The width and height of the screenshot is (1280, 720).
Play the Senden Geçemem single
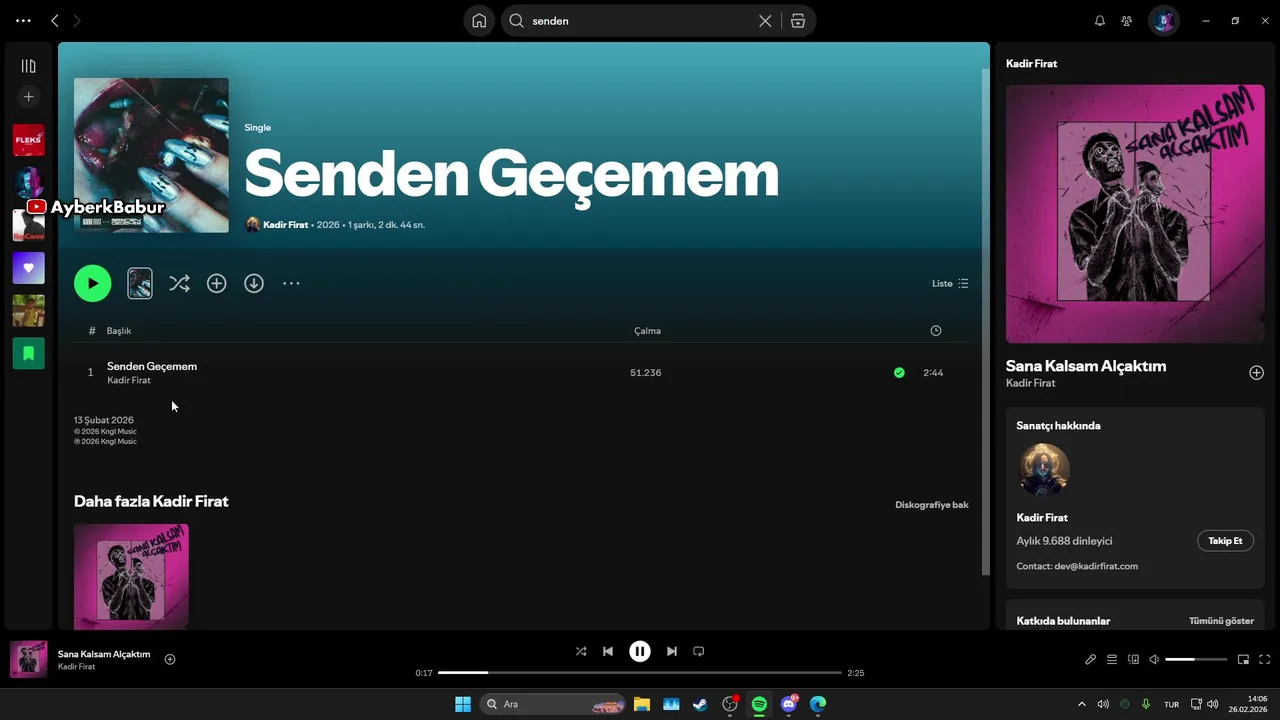click(92, 283)
